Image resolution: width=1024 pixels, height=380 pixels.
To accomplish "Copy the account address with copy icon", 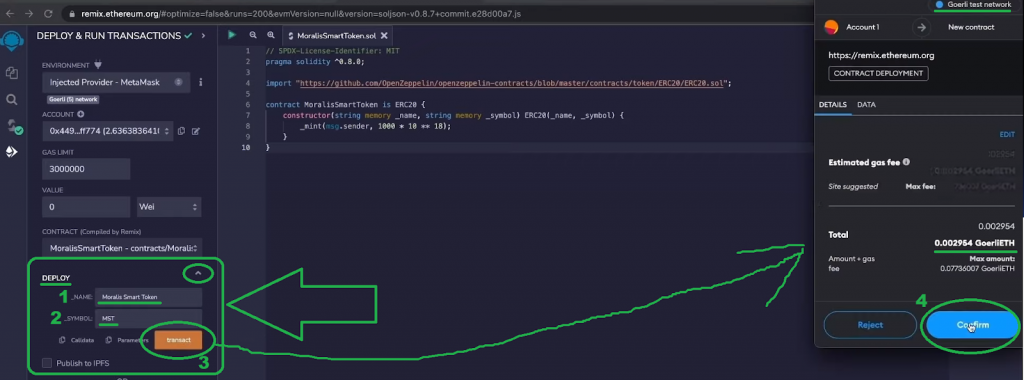I will (182, 131).
